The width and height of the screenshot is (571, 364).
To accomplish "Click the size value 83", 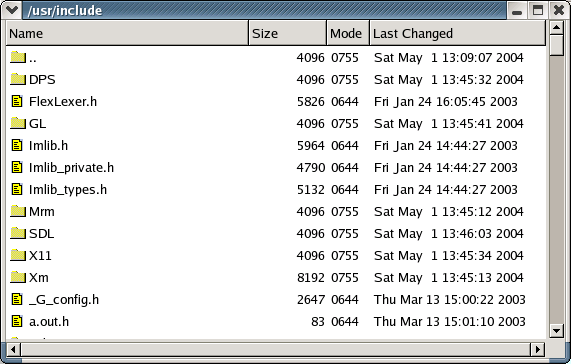I will pos(318,322).
